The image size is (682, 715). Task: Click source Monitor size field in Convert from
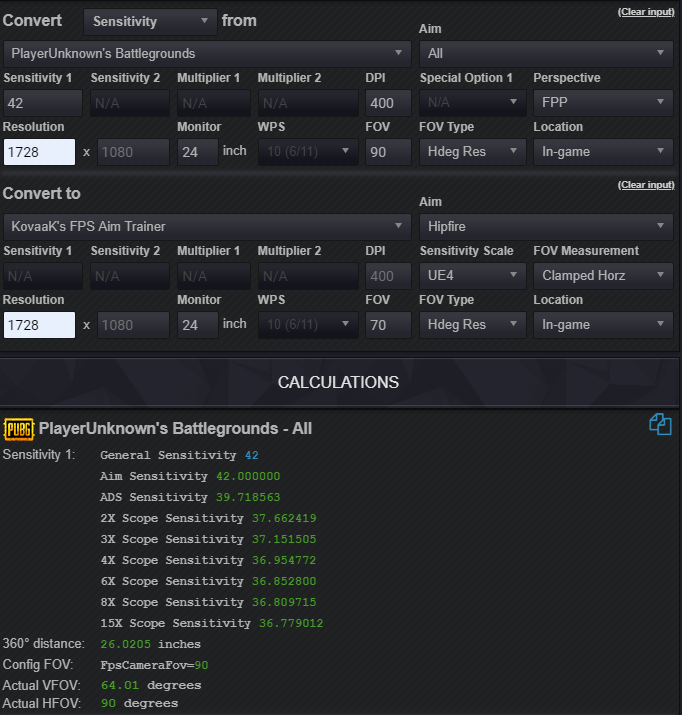tap(198, 152)
